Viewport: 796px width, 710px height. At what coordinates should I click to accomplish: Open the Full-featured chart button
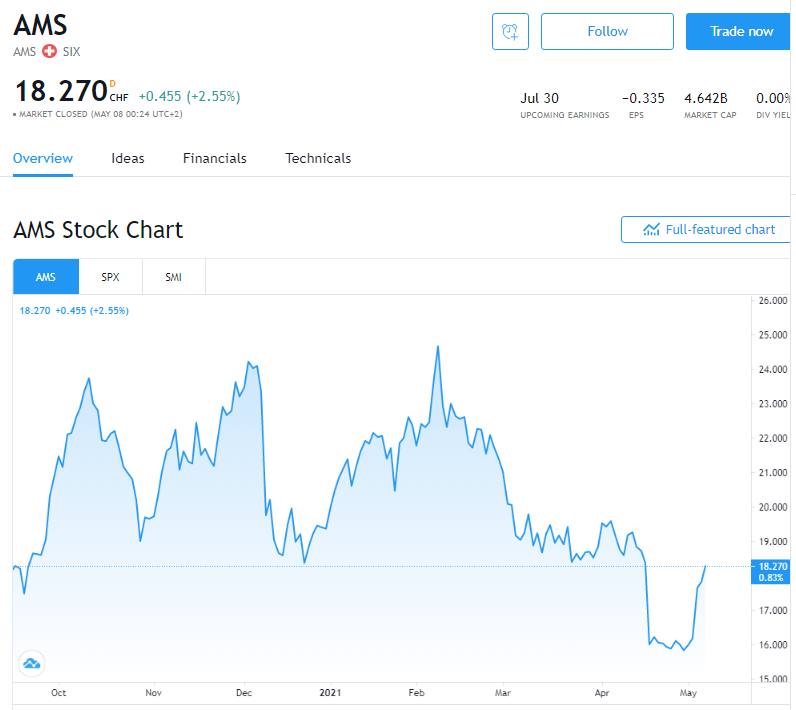(x=708, y=229)
